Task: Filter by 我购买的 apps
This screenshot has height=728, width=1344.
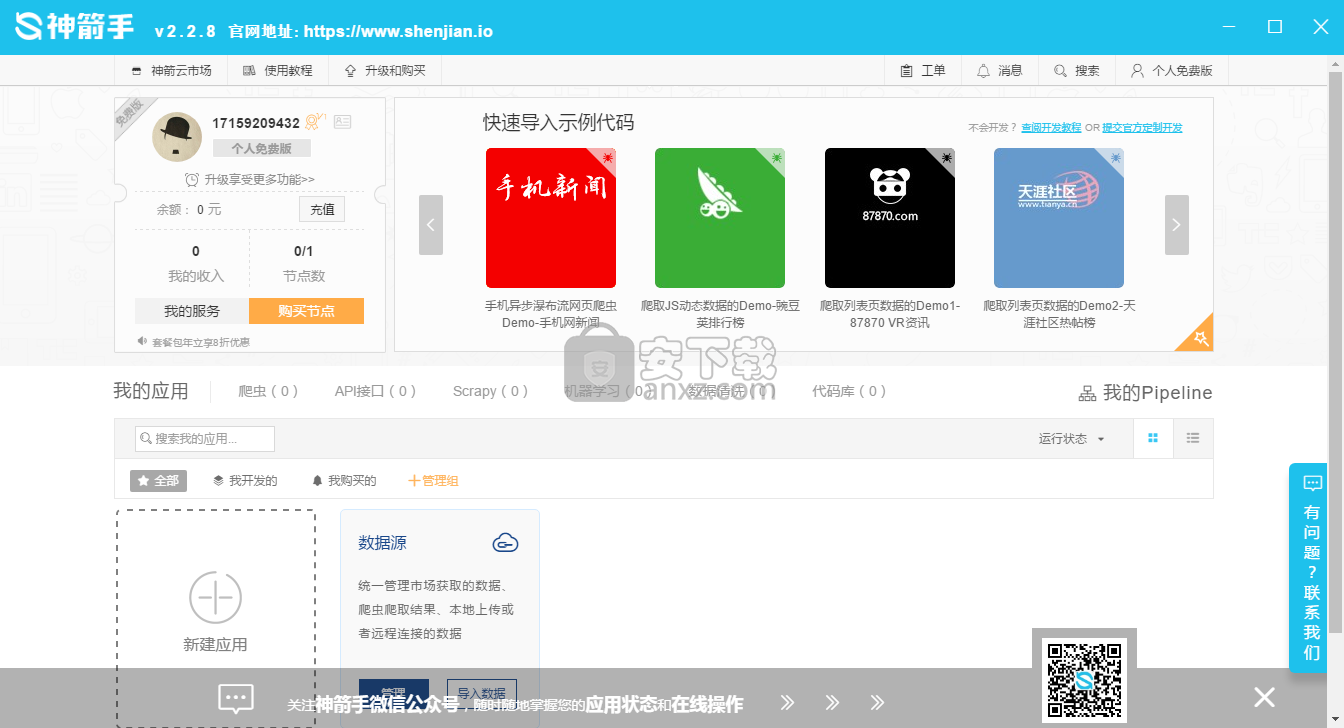Action: coord(344,481)
